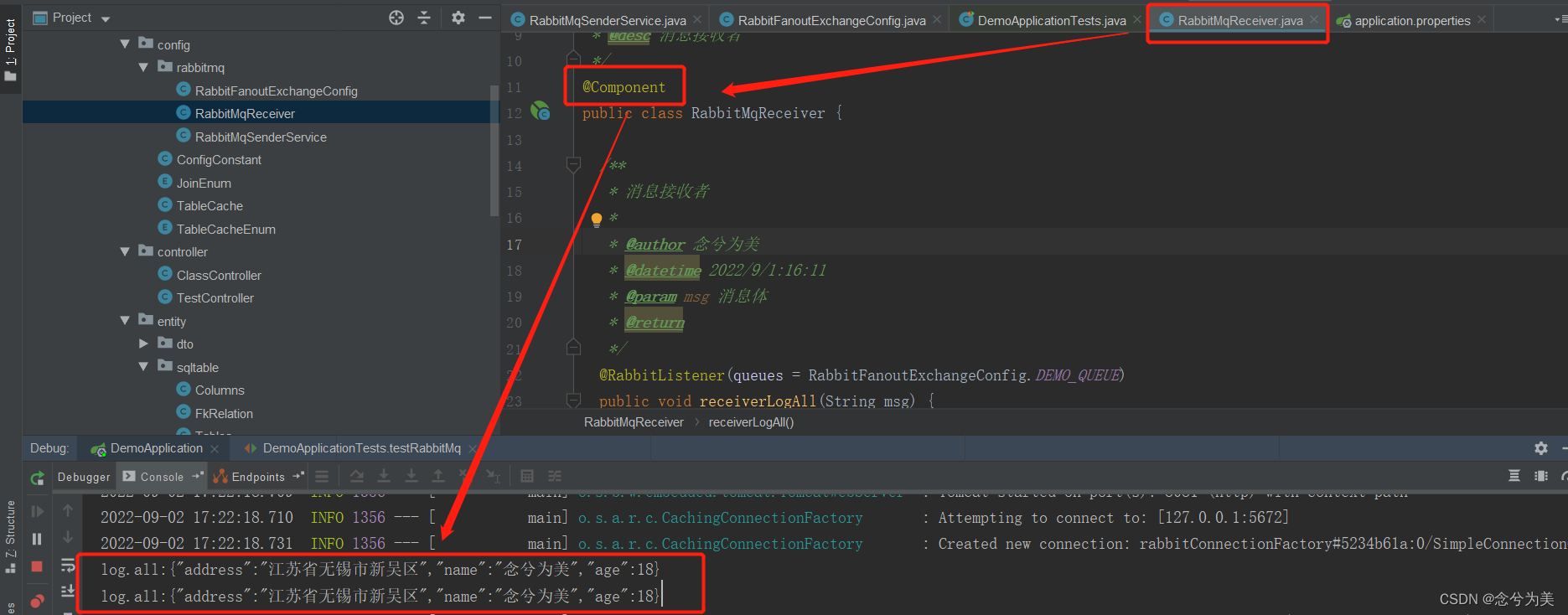Screen dimensions: 1568x615
Task: Collapse the rabbitmq folder
Action: click(143, 67)
